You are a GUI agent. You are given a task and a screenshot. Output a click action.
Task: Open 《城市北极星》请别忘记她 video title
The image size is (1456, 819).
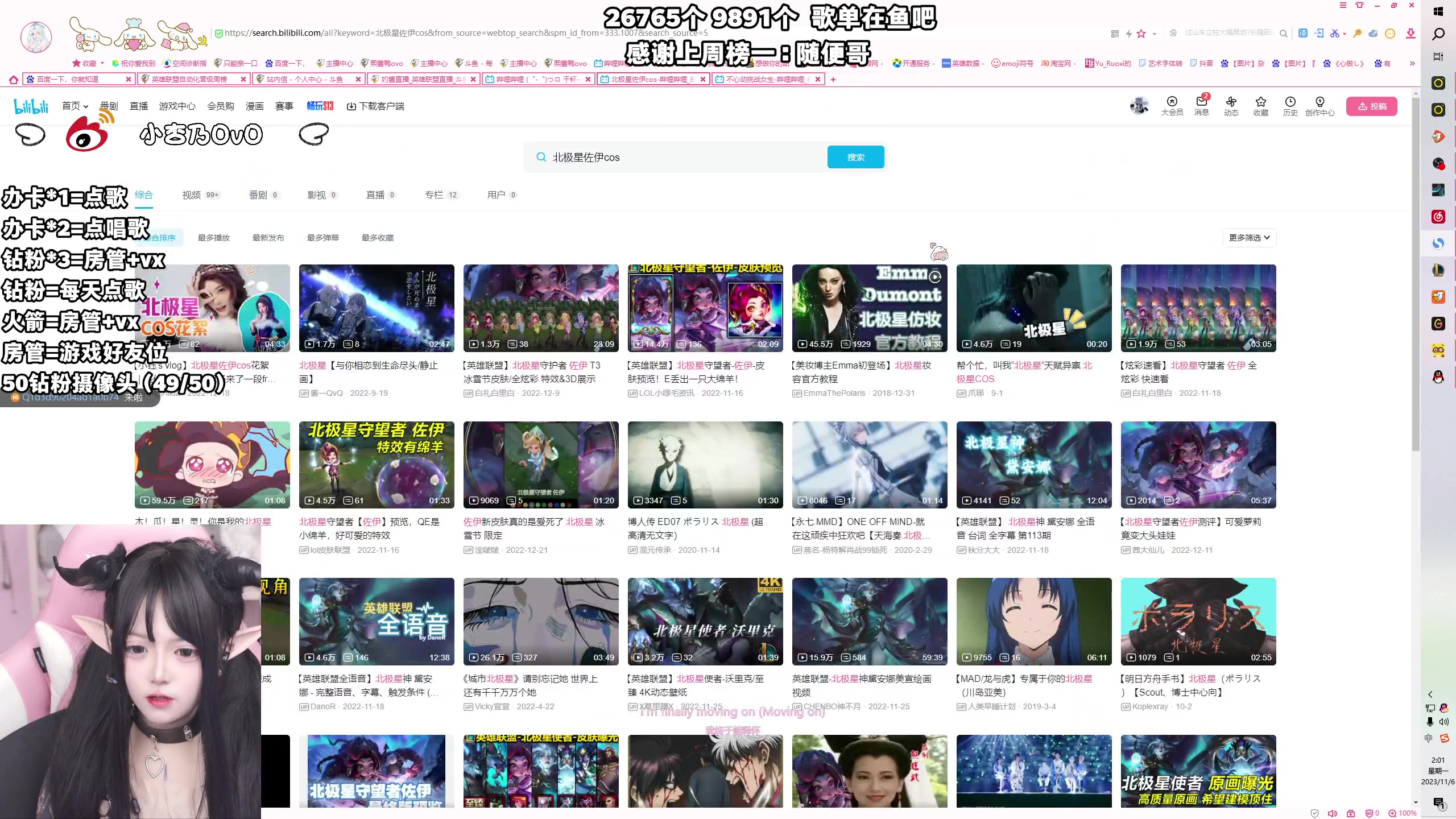coord(531,685)
